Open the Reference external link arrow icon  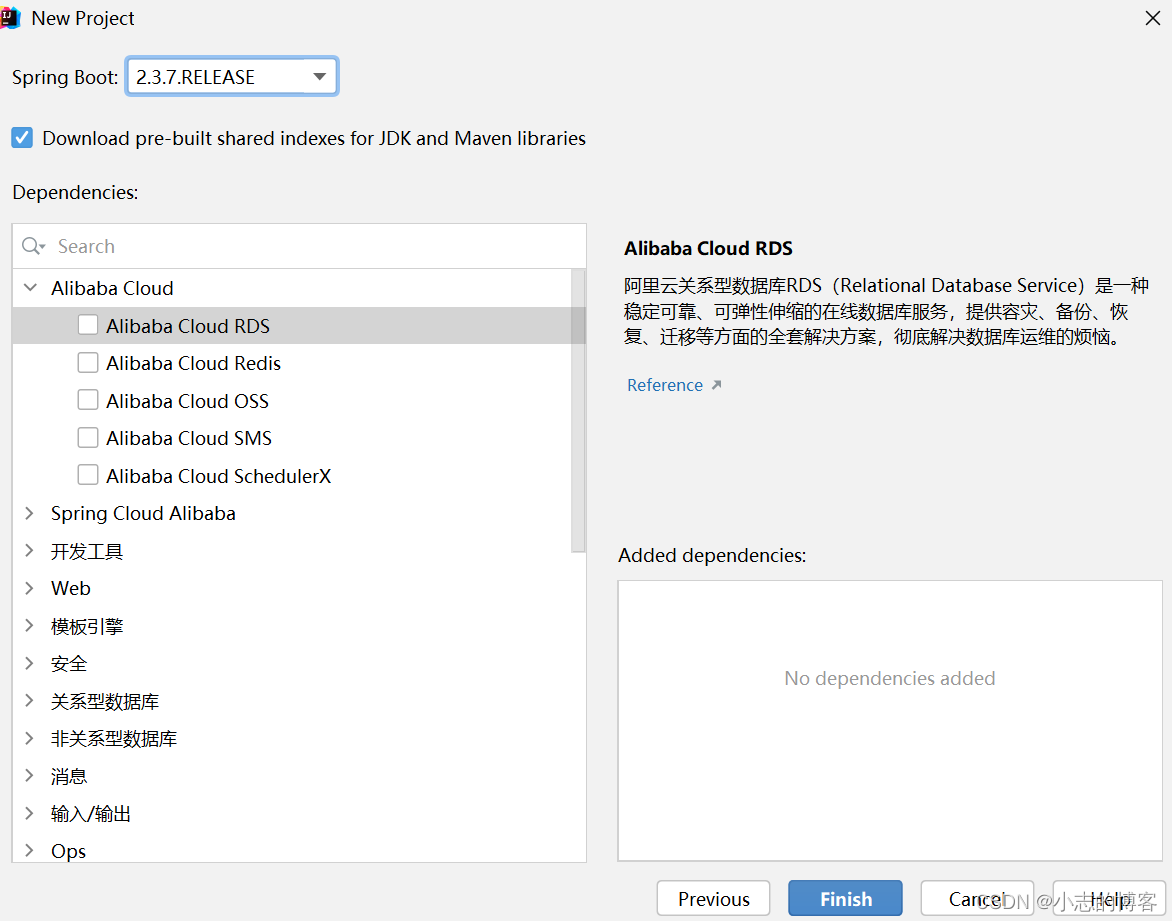[x=716, y=385]
